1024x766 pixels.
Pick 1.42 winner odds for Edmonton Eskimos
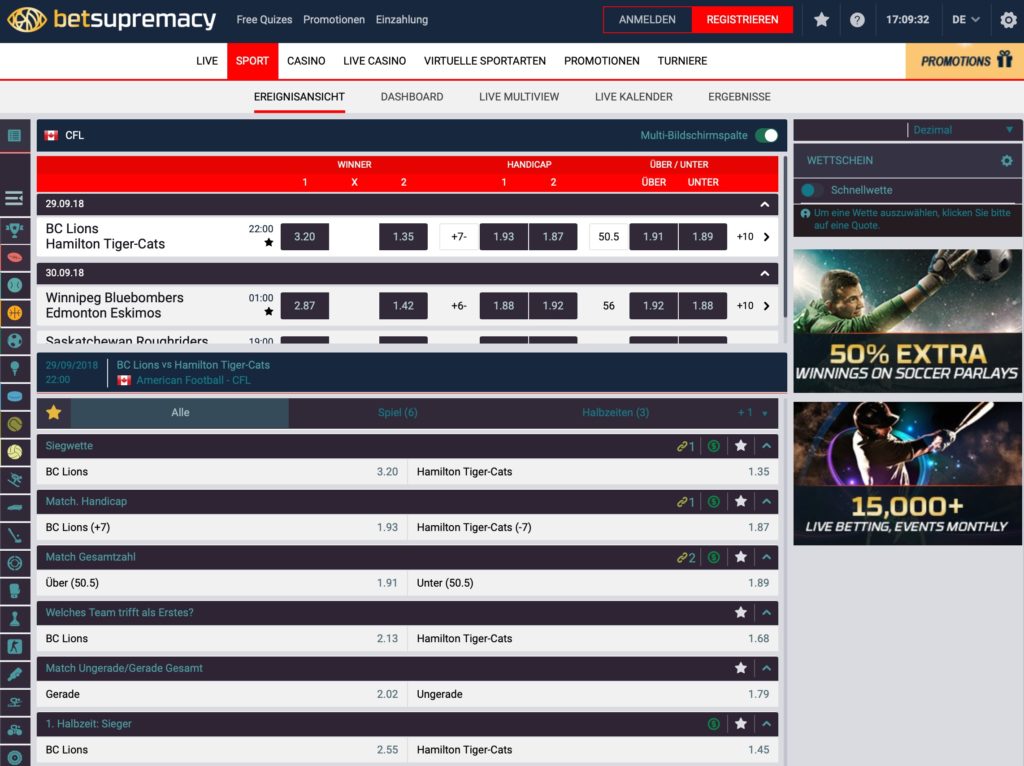point(403,306)
